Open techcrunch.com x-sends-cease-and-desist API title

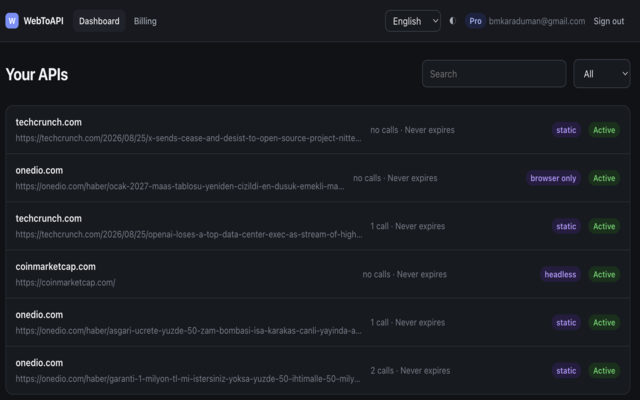point(49,122)
